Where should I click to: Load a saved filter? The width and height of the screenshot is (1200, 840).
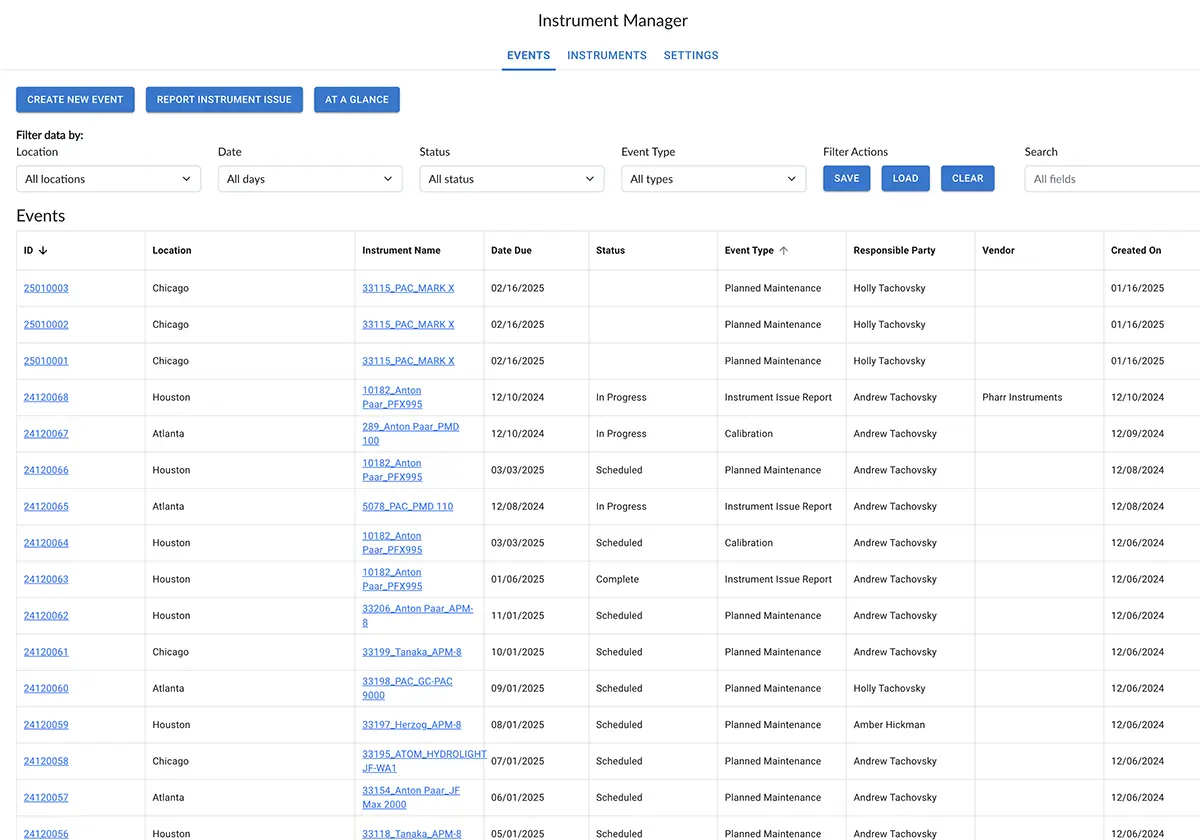[x=906, y=179]
